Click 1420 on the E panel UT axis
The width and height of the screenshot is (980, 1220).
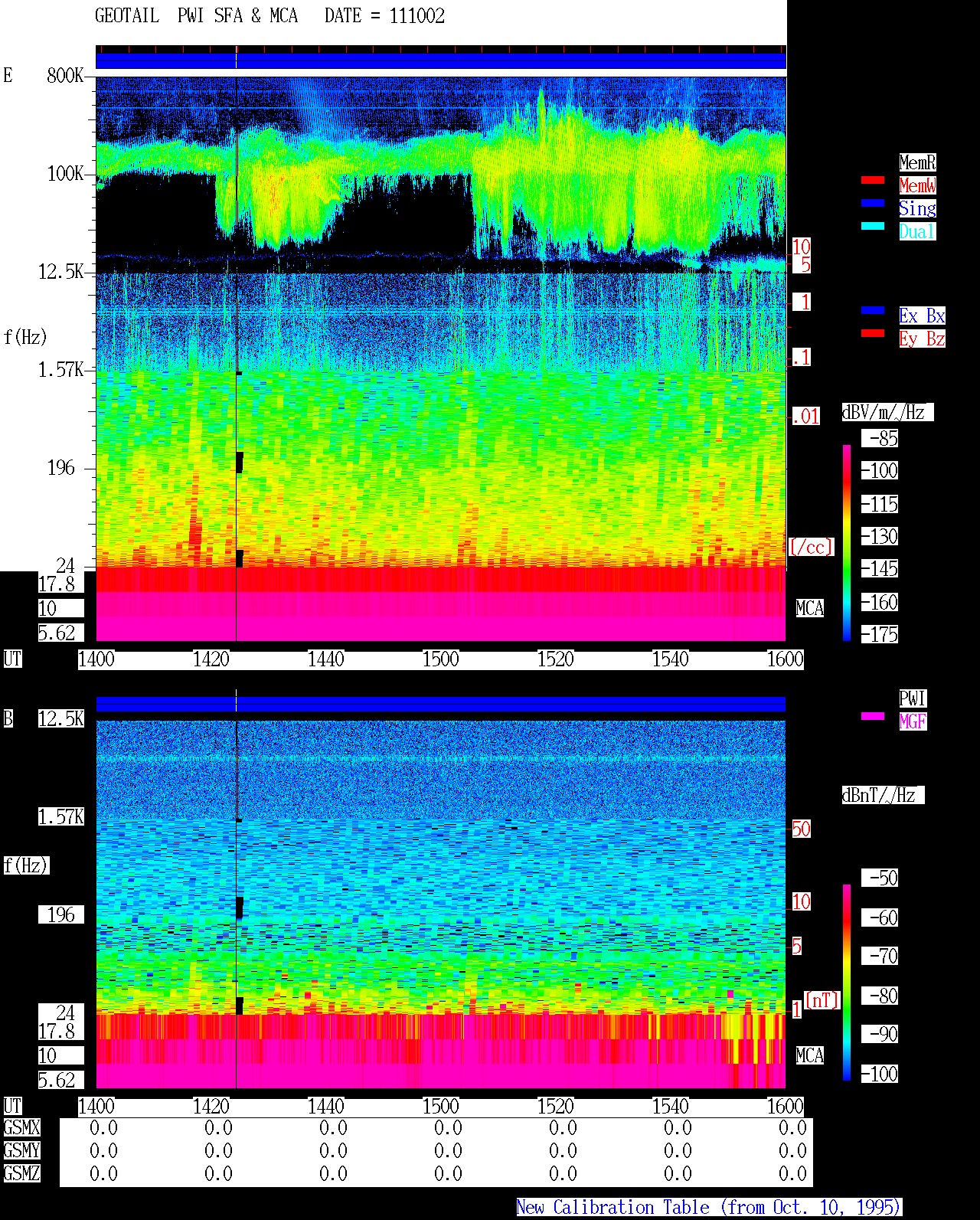tap(211, 659)
